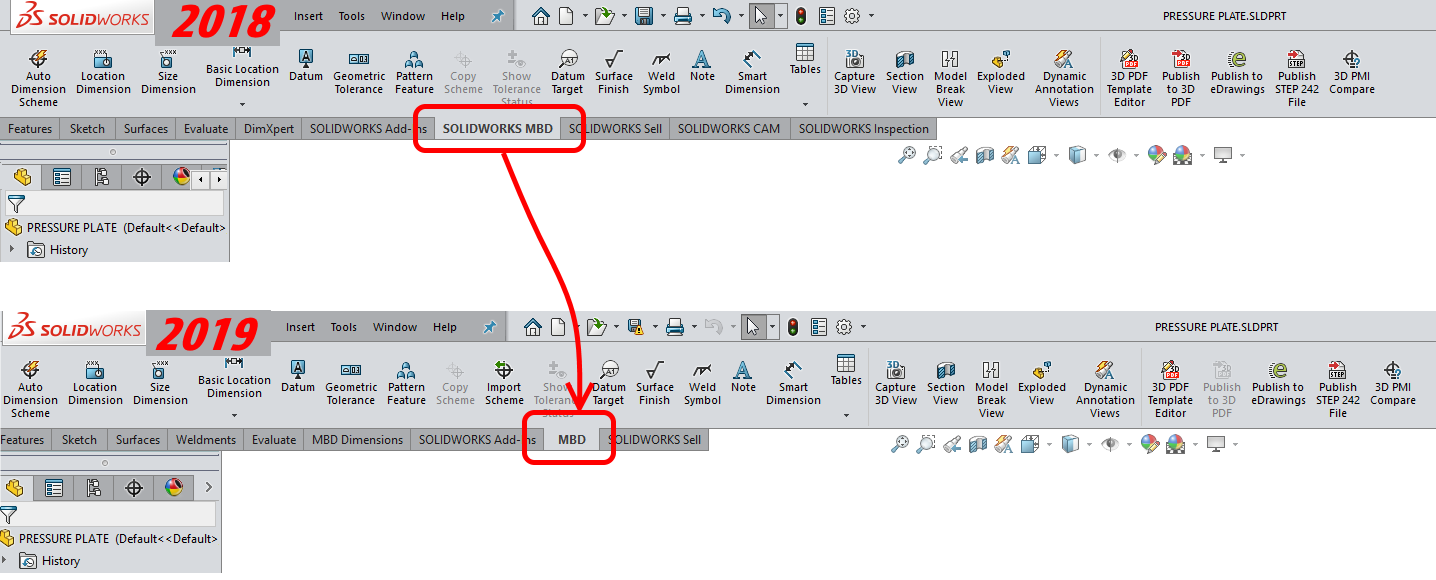Pin the 2019 menu bar

489,327
